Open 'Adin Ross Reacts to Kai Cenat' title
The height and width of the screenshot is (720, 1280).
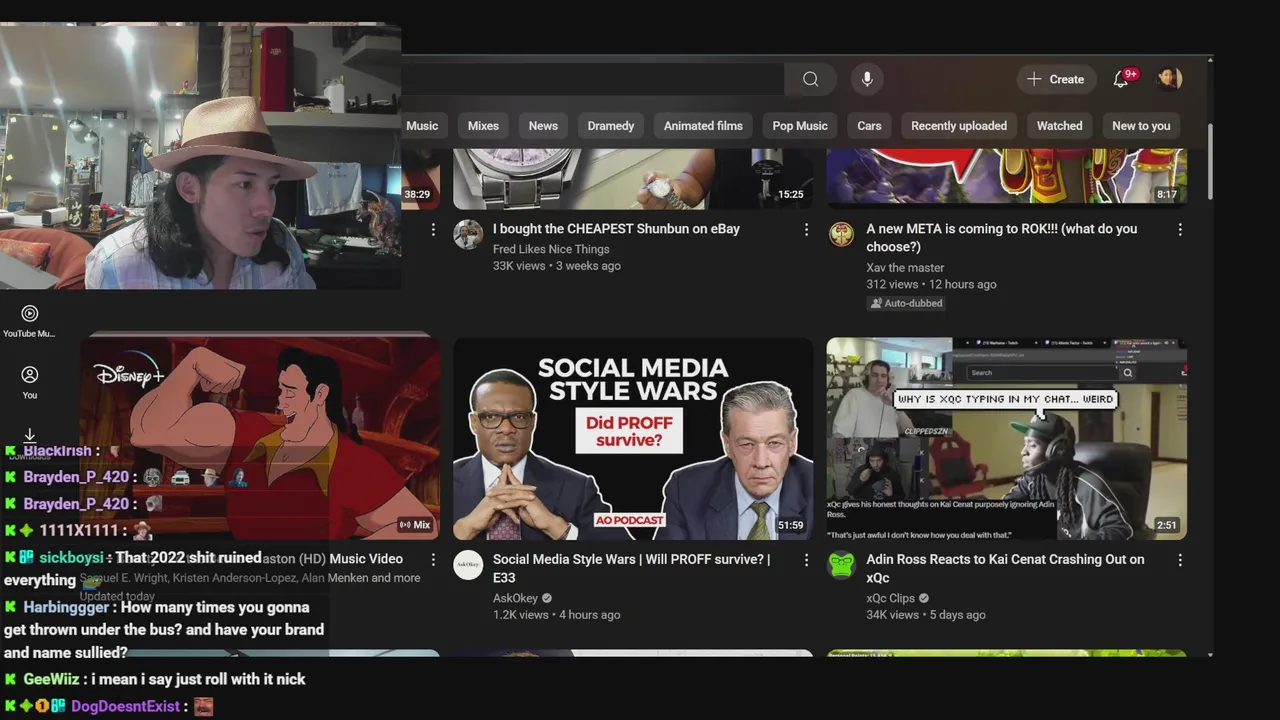tap(1005, 568)
